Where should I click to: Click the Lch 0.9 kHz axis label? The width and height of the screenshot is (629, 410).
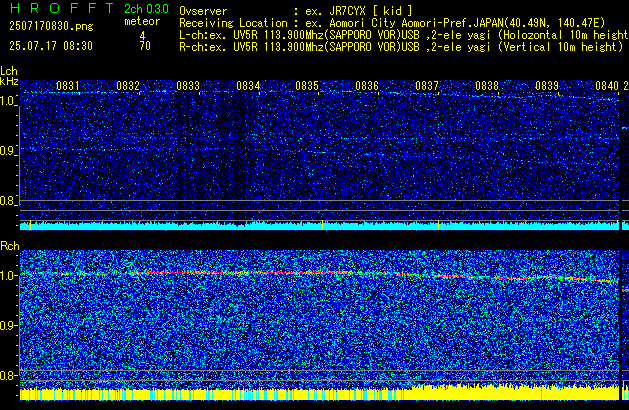coord(8,151)
